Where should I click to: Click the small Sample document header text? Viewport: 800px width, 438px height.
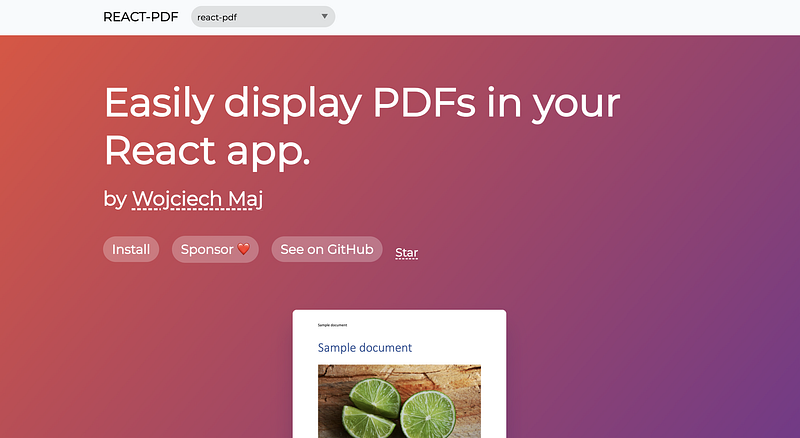[x=332, y=325]
